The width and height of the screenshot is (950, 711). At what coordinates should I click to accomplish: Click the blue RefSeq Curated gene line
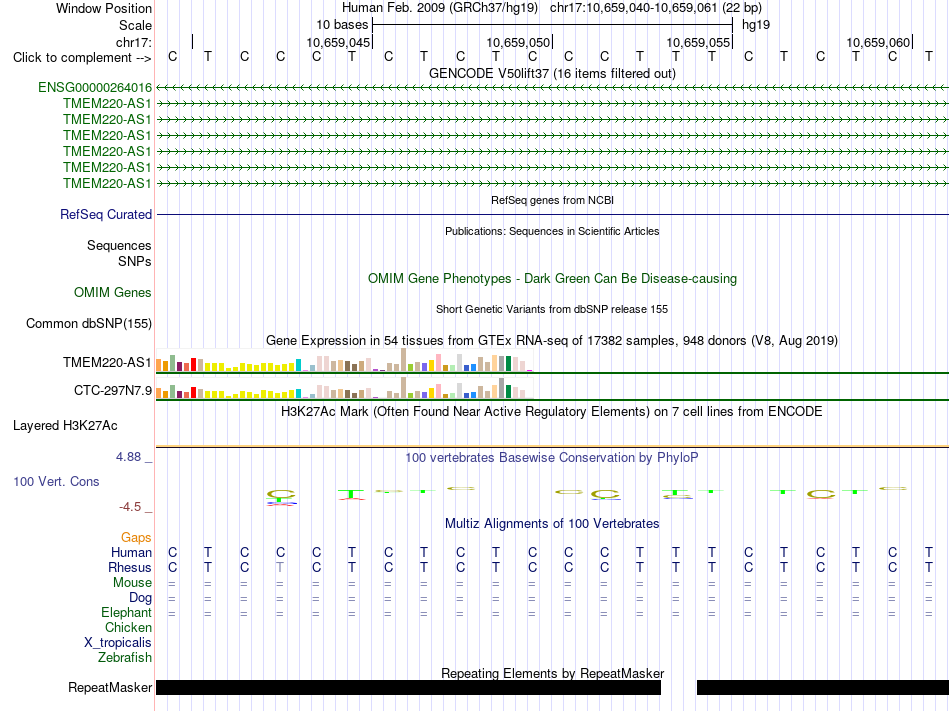[552, 214]
